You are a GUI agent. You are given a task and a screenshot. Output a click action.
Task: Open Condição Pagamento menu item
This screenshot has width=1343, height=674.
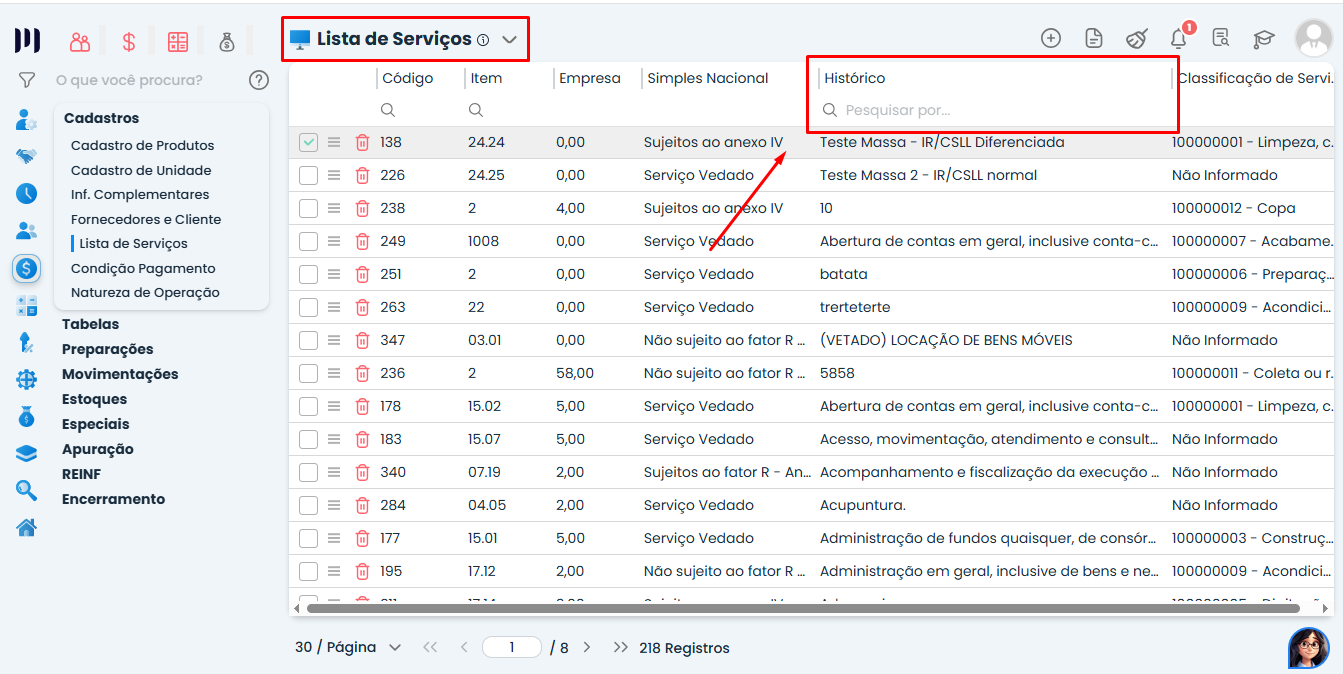point(143,269)
